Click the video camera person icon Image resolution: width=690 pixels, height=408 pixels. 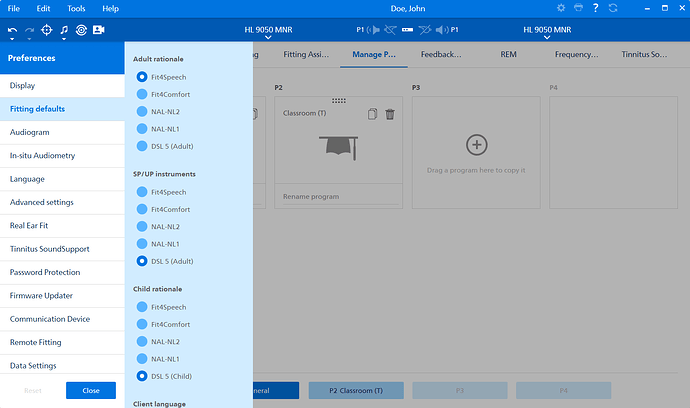click(x=99, y=30)
